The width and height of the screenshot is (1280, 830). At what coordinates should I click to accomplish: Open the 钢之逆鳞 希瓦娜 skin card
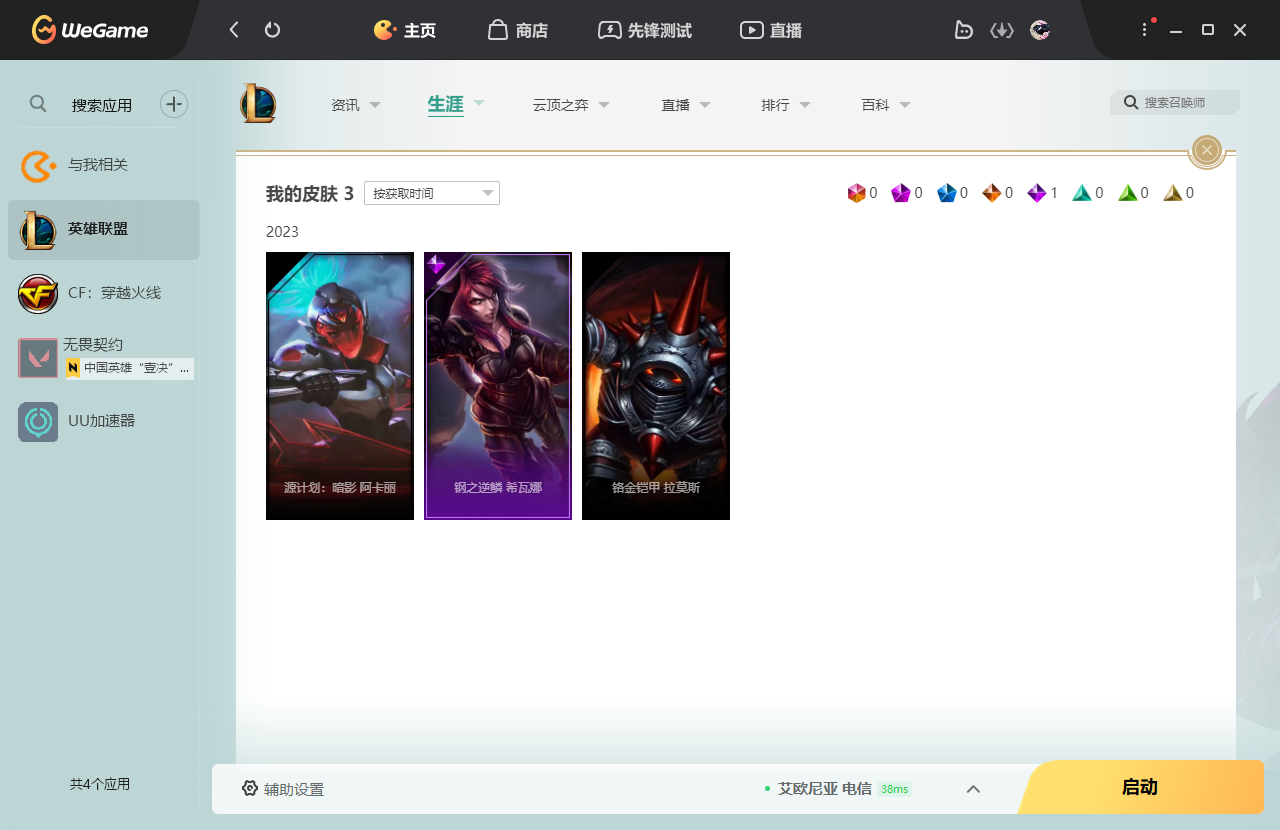[498, 386]
